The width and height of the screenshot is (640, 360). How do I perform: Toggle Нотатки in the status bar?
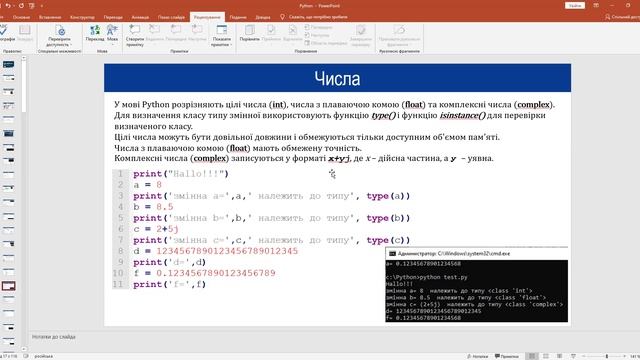pos(478,356)
